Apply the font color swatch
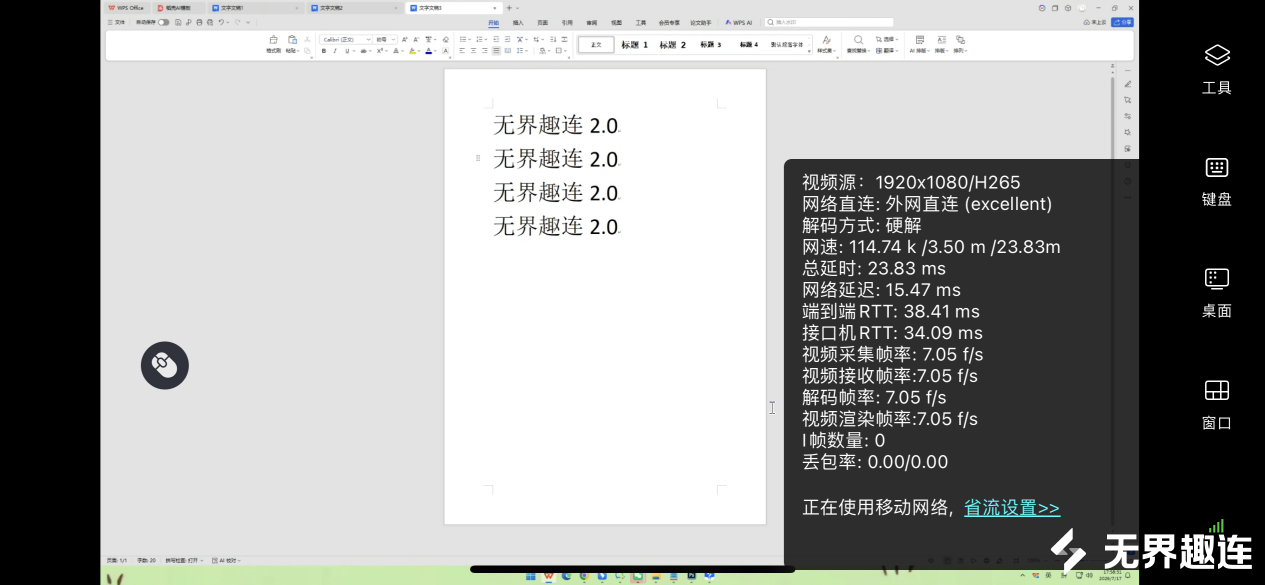1265x585 pixels. (428, 51)
